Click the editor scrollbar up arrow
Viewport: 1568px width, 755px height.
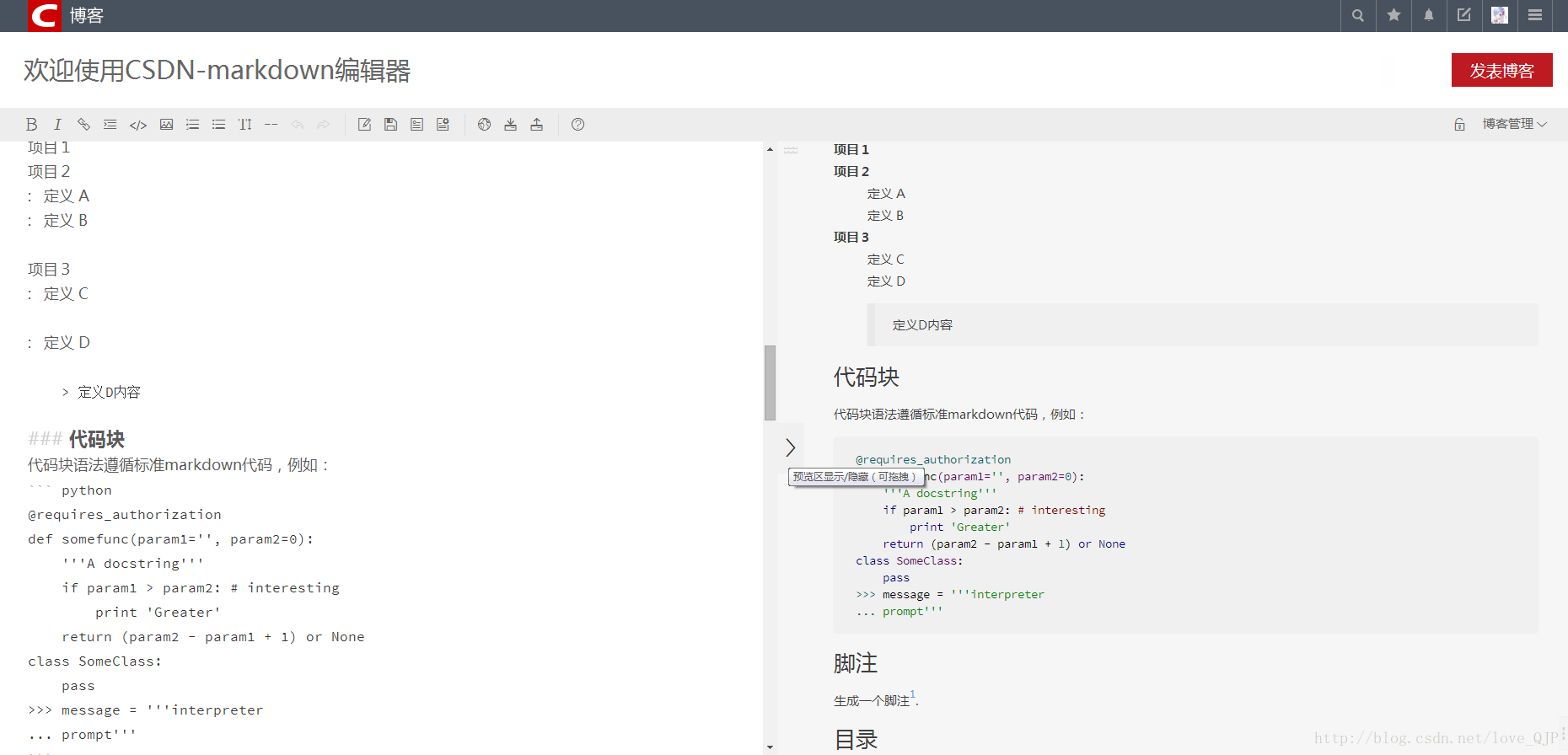[770, 149]
